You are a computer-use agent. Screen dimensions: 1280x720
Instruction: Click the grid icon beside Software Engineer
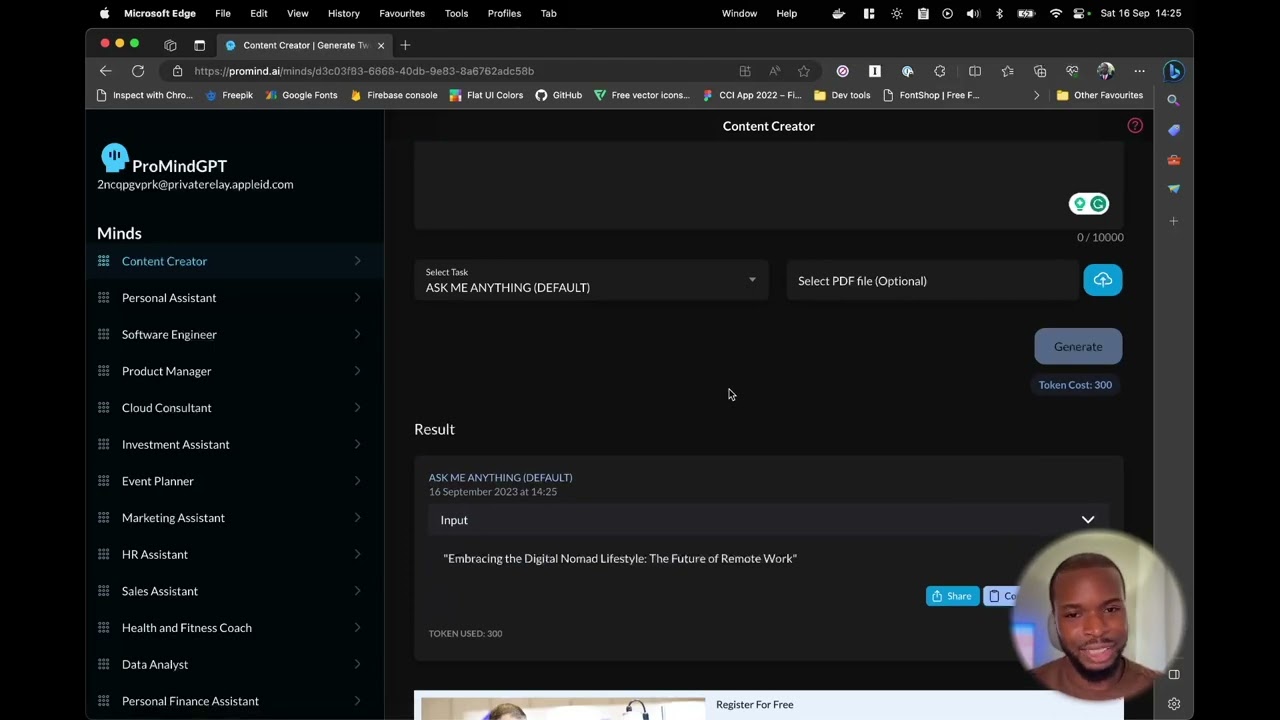(x=103, y=334)
